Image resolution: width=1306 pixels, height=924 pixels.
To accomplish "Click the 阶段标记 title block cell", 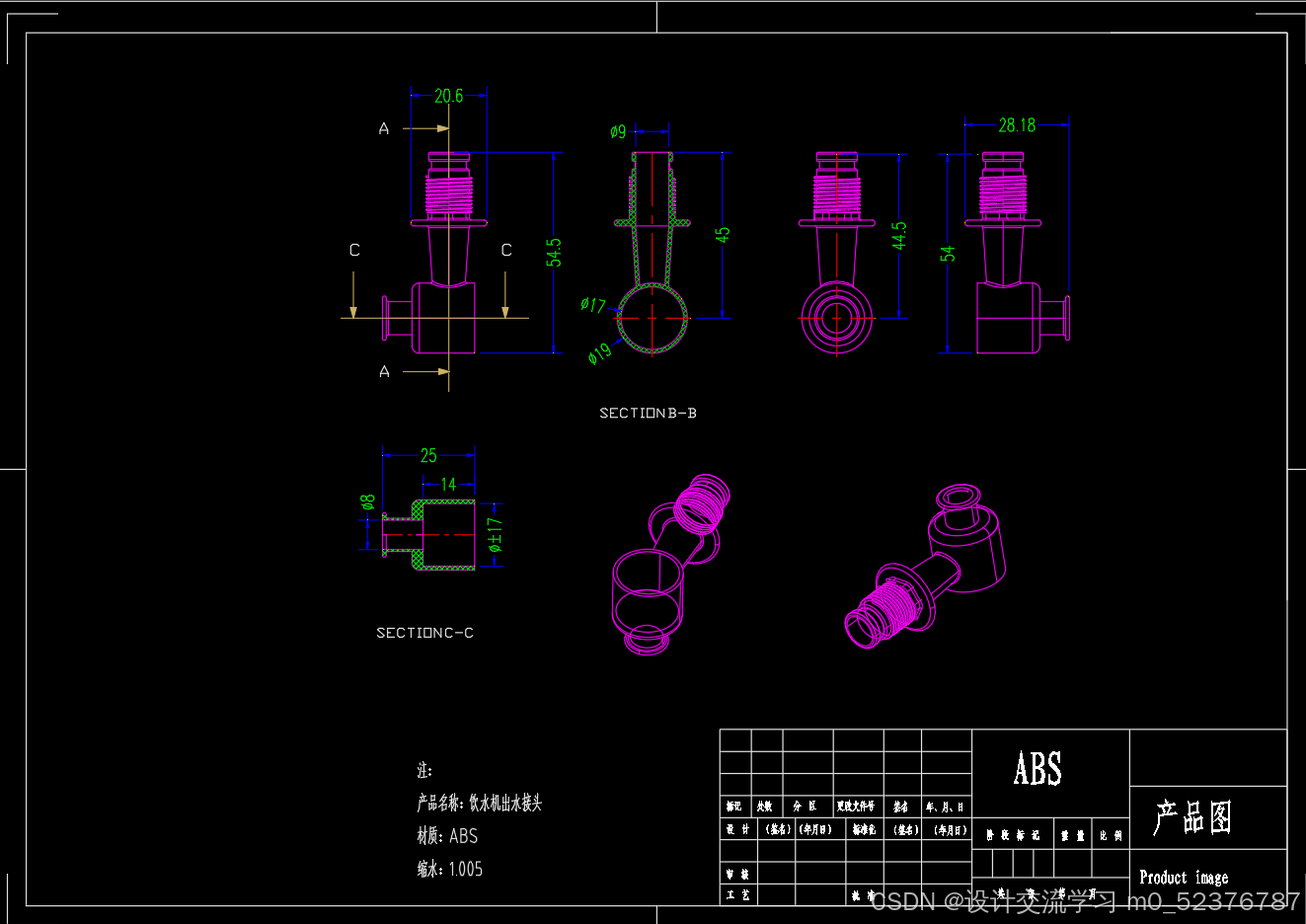I will 1013,835.
